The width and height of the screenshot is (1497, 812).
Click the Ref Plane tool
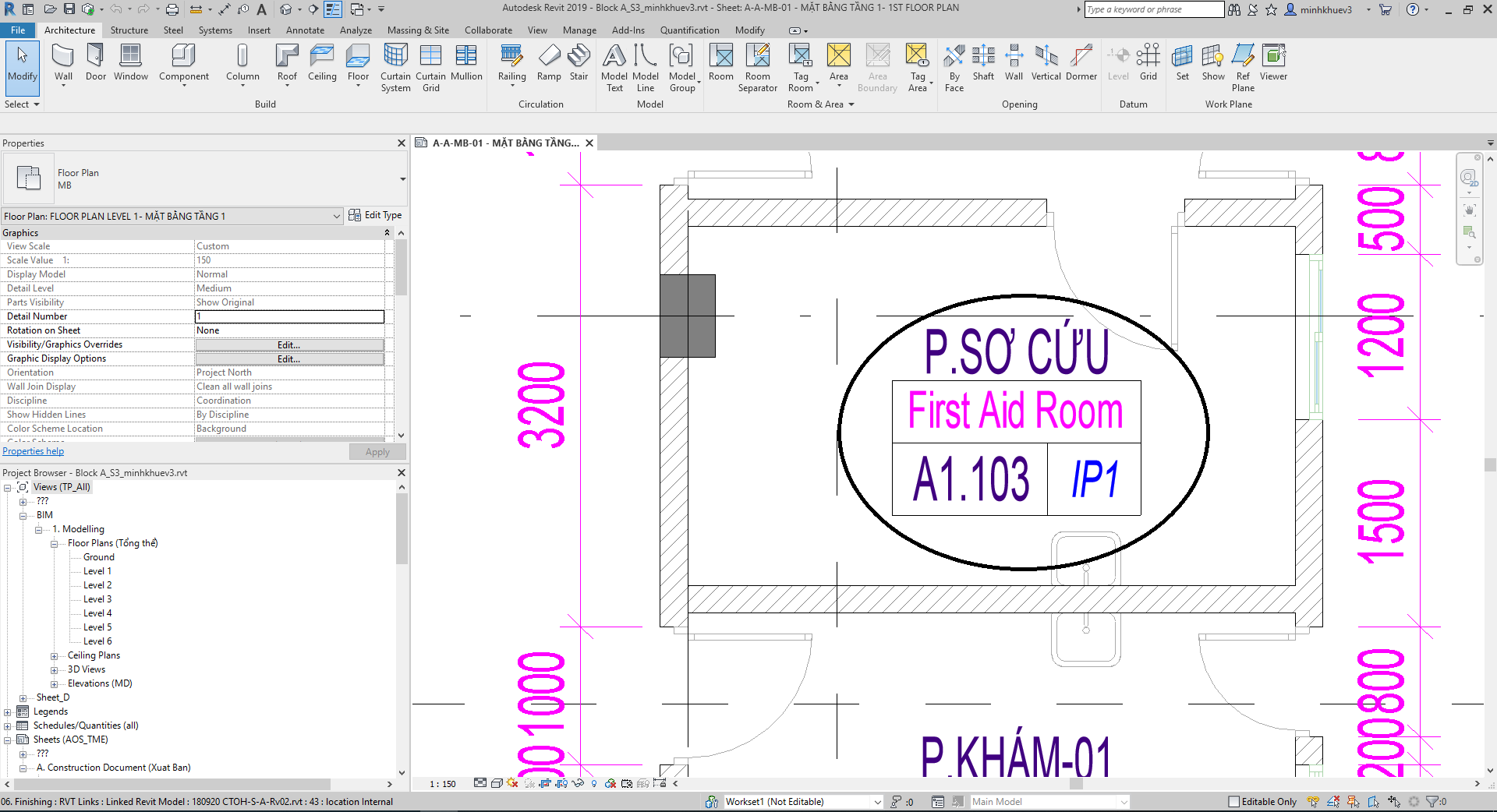[1243, 68]
